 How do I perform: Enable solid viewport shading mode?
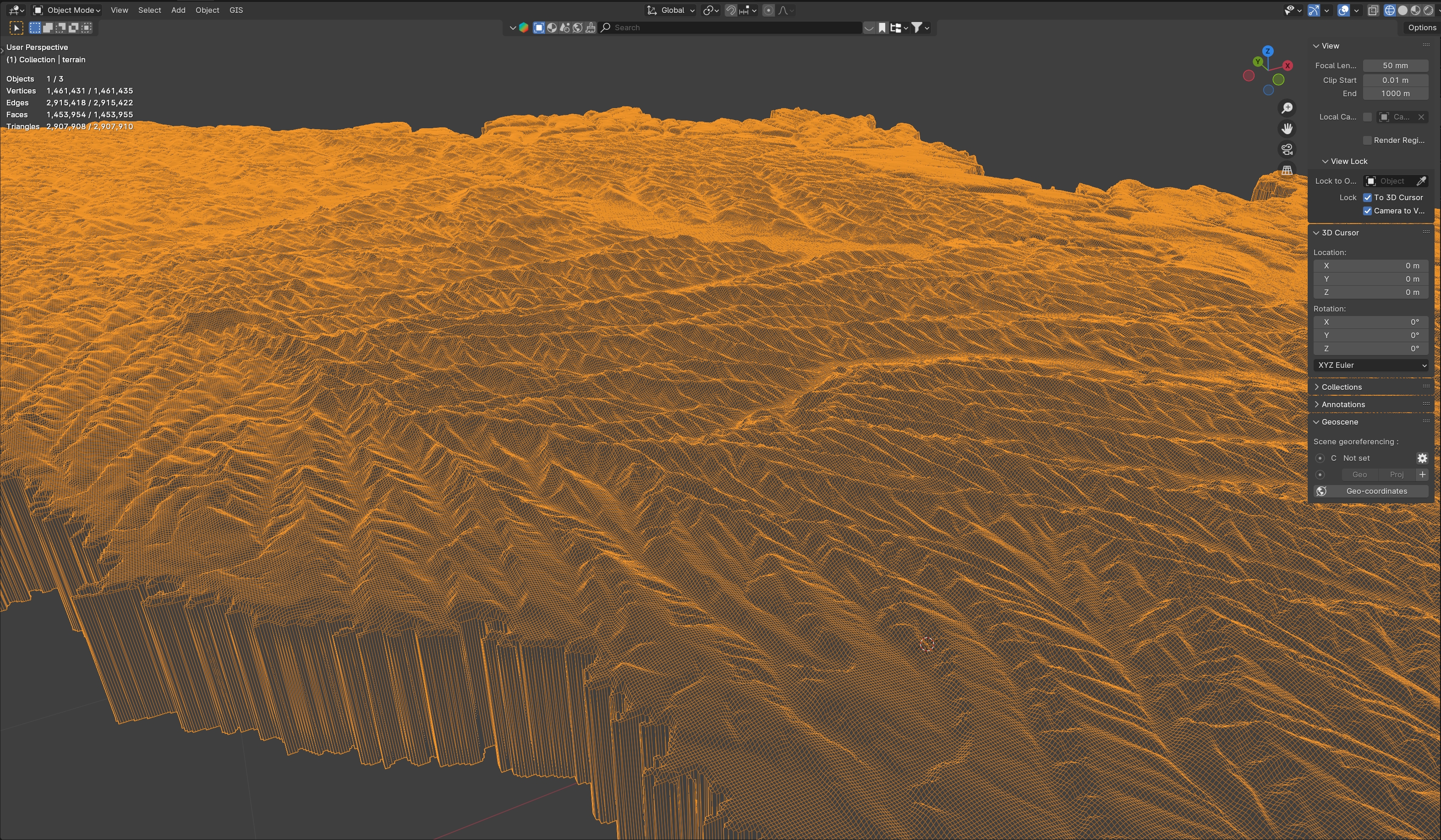[x=1402, y=10]
